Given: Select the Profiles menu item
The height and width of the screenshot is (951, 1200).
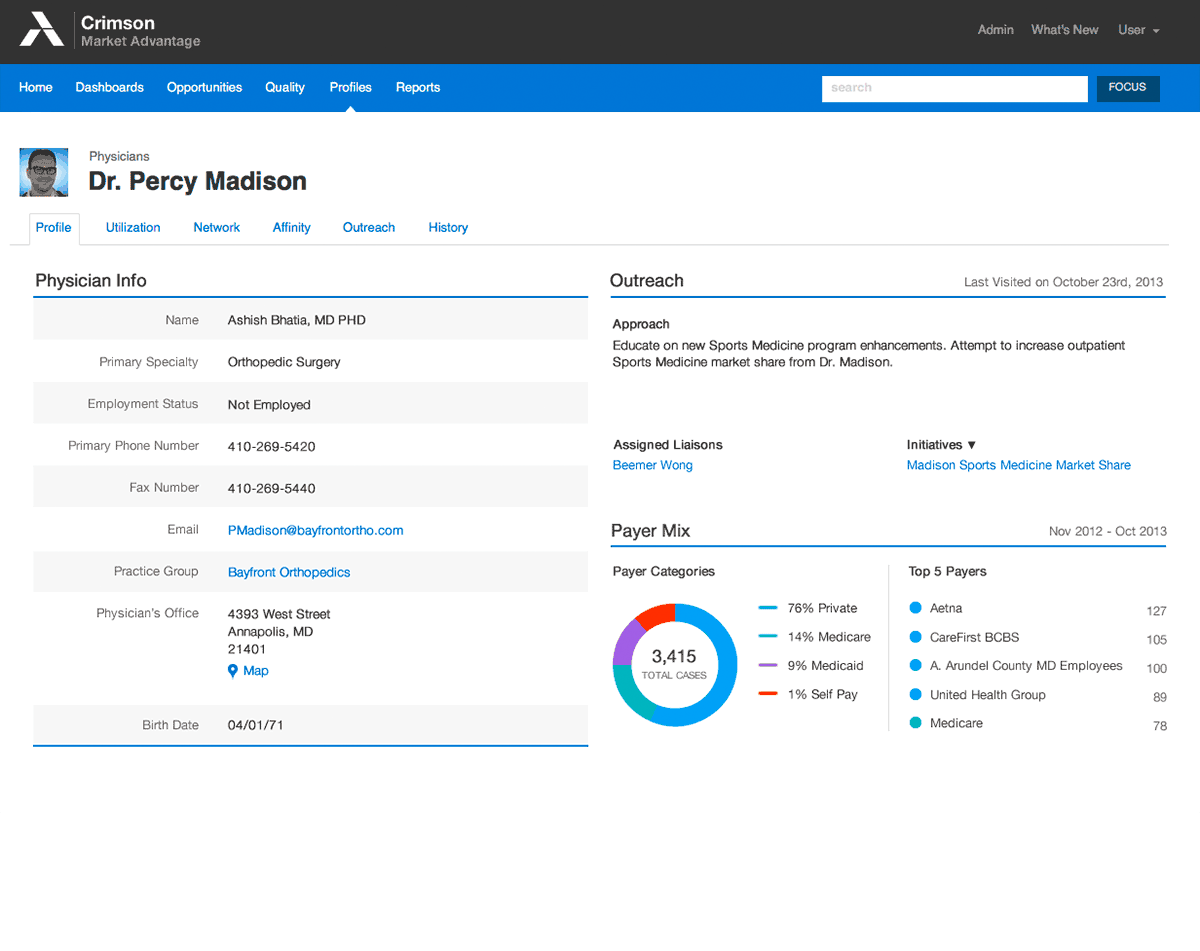Looking at the screenshot, I should point(351,87).
